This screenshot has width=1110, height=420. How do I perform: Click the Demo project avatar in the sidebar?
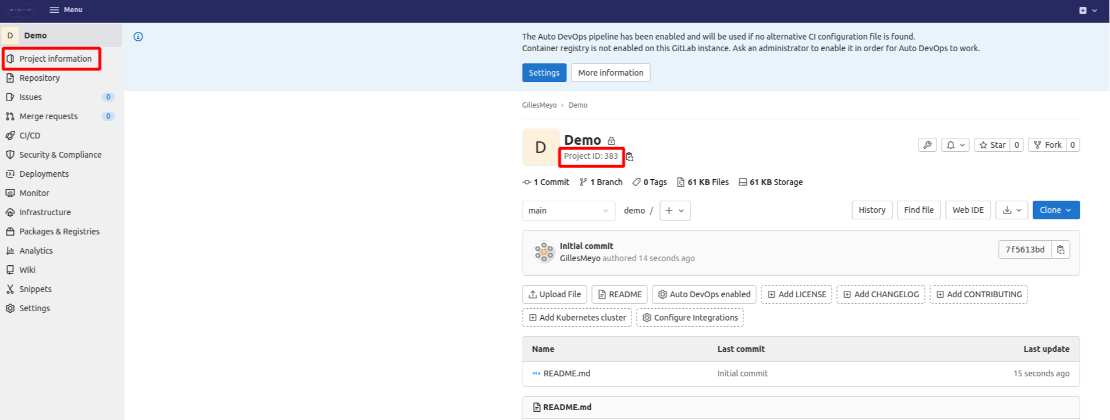(11, 35)
